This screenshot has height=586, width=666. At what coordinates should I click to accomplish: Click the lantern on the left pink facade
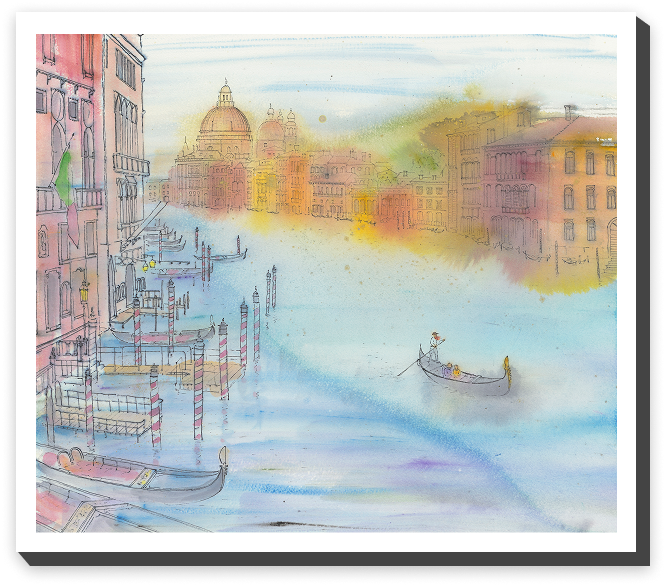tap(84, 291)
